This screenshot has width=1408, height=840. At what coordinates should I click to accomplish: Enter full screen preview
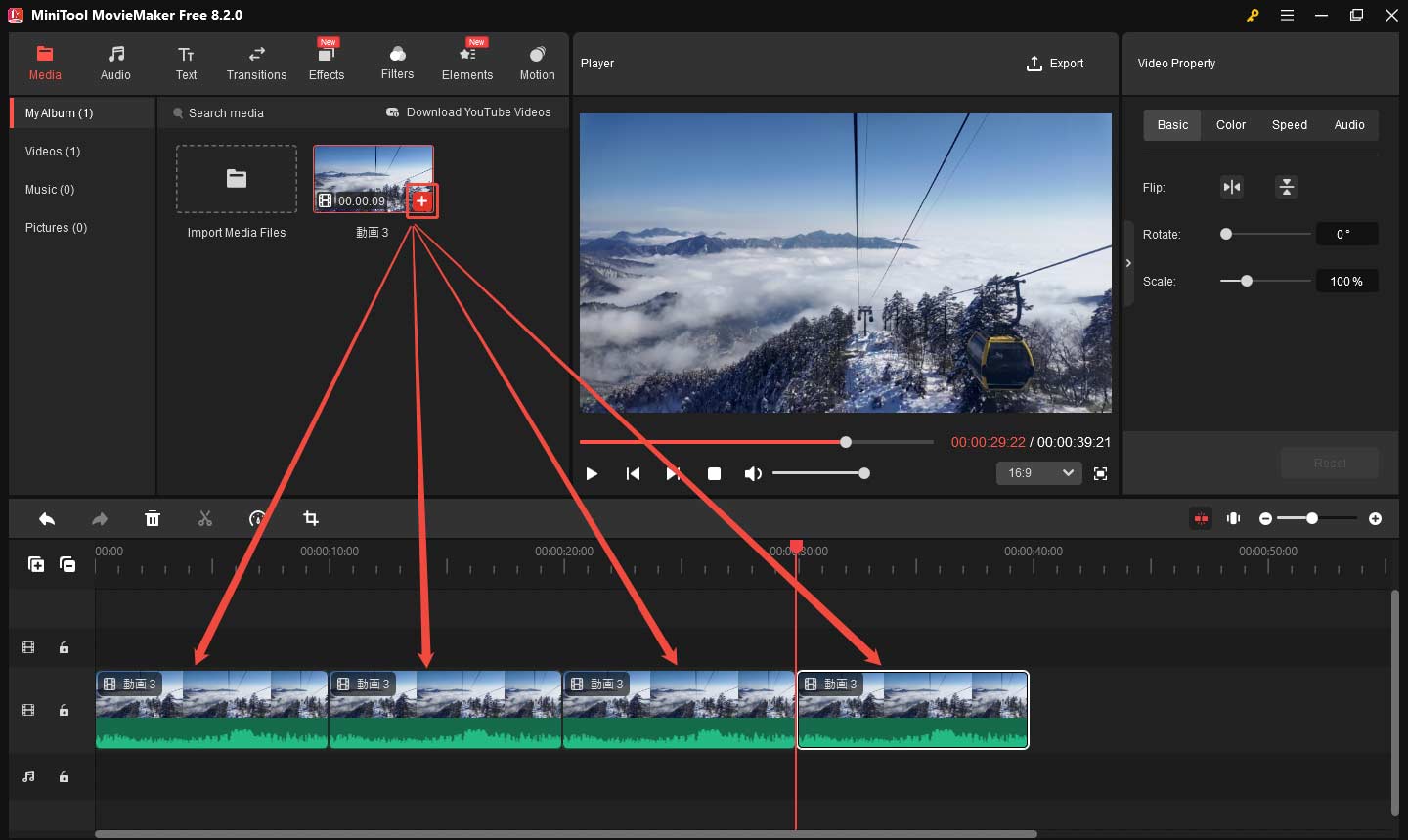point(1100,473)
